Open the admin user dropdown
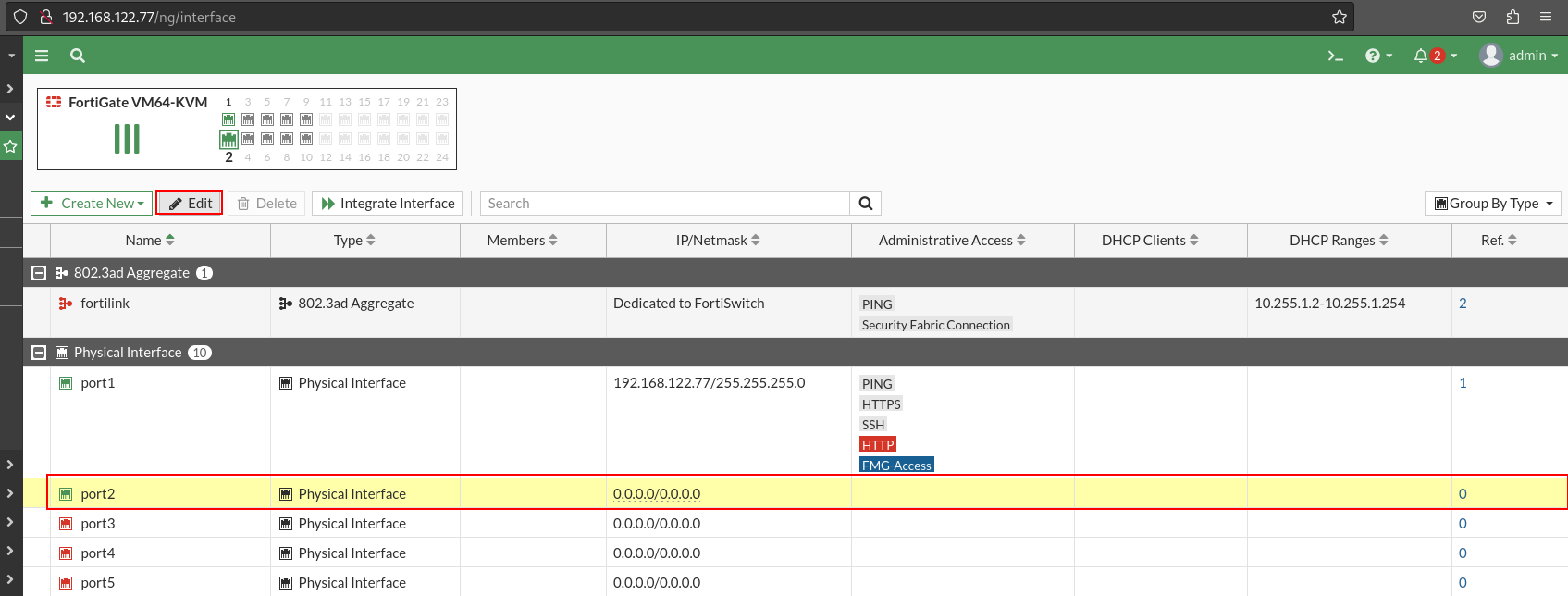Viewport: 1568px width, 596px height. point(1518,56)
